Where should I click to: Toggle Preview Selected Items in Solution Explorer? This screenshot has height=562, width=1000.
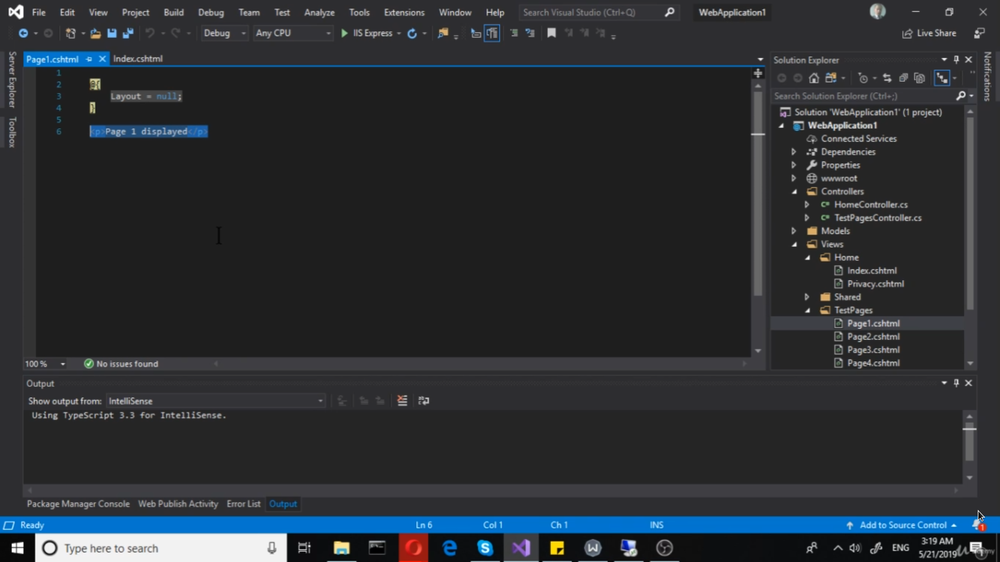point(942,78)
